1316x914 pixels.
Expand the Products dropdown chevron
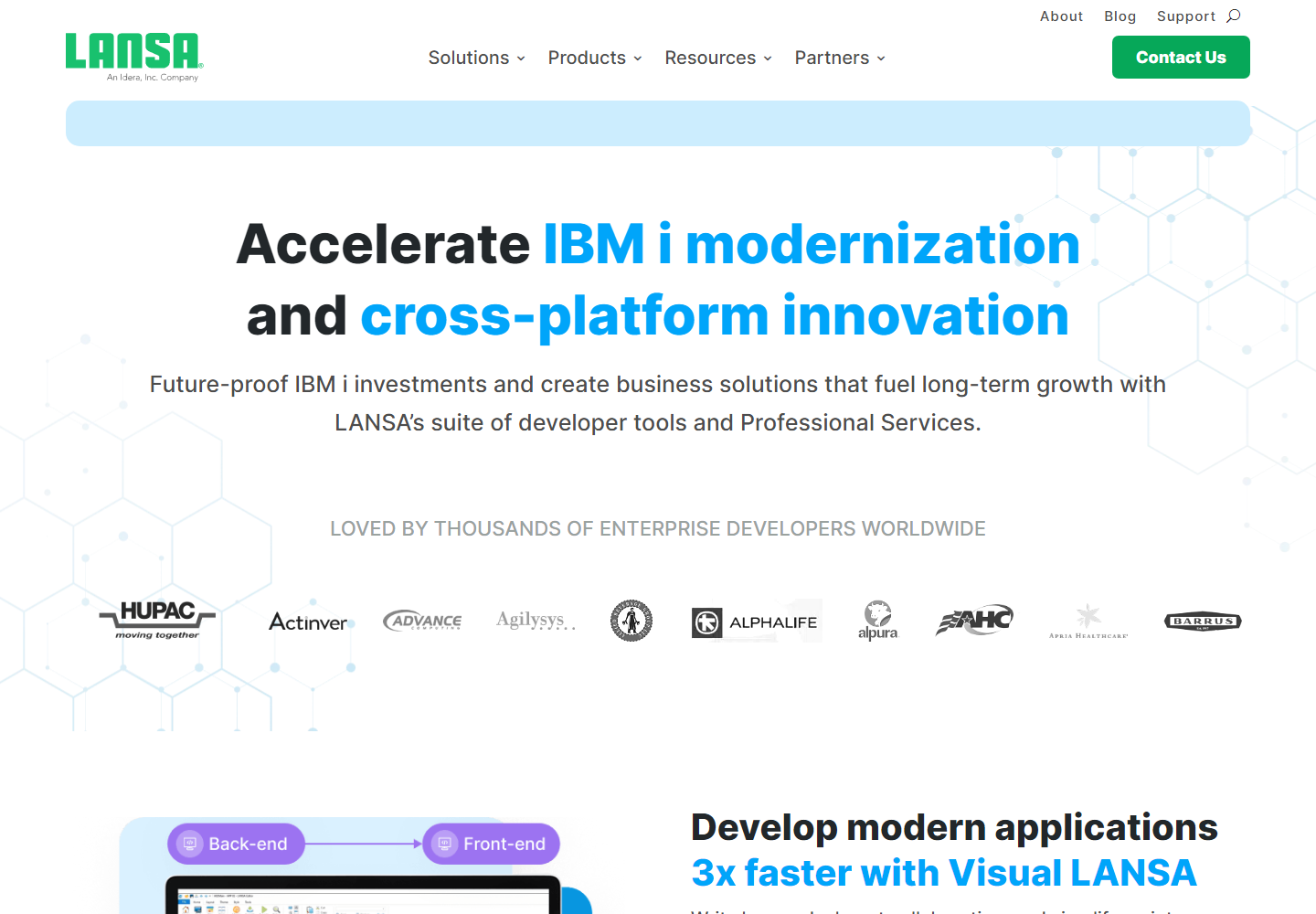tap(638, 58)
